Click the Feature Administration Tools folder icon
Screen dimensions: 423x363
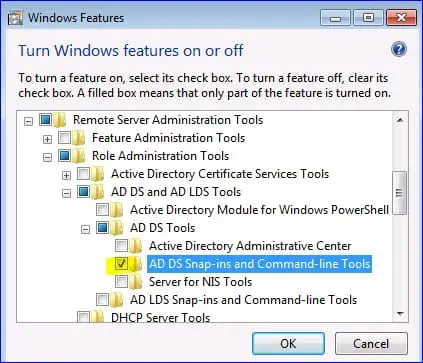[79, 138]
